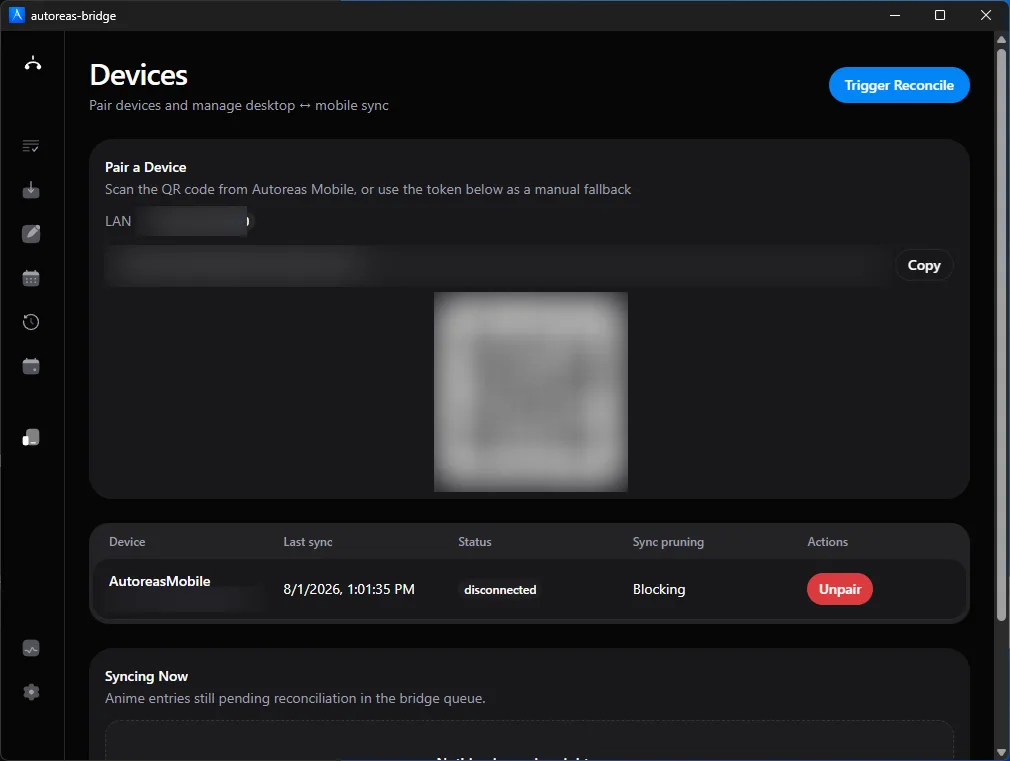This screenshot has height=761, width=1010.
Task: Click the Trigger Reconcile button
Action: click(x=899, y=85)
